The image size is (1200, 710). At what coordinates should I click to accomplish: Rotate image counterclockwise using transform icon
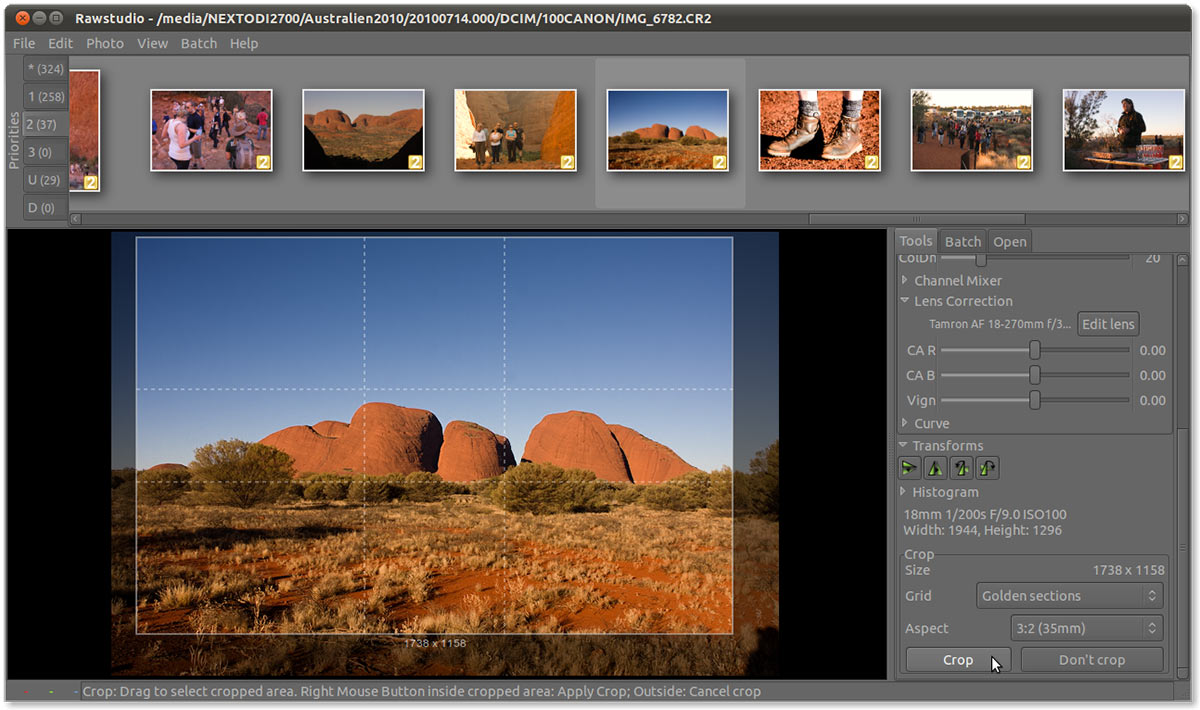click(x=961, y=467)
